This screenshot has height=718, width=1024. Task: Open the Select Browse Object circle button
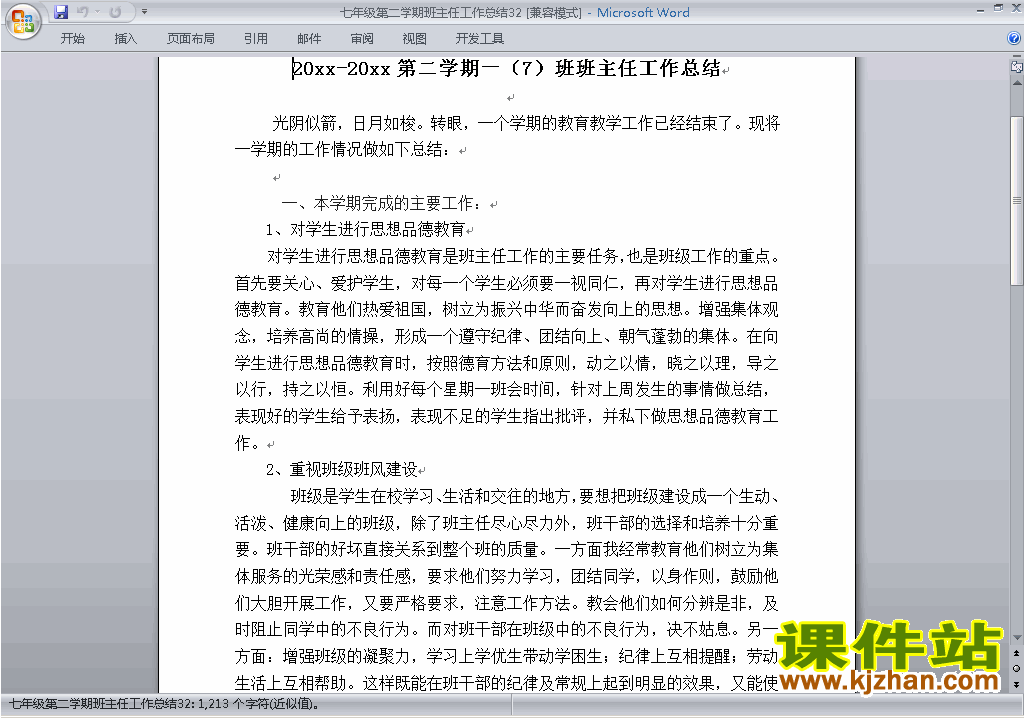tap(1017, 668)
